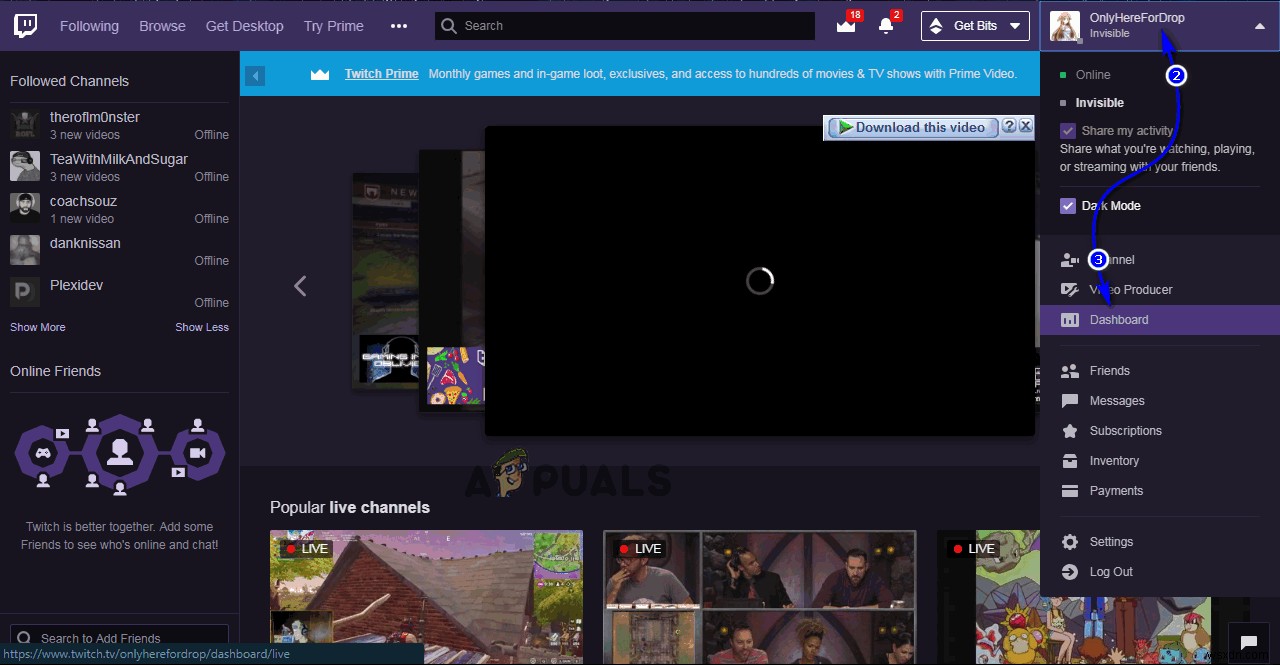Click the ellipsis more-options icon
This screenshot has width=1280, height=665.
[x=399, y=25]
